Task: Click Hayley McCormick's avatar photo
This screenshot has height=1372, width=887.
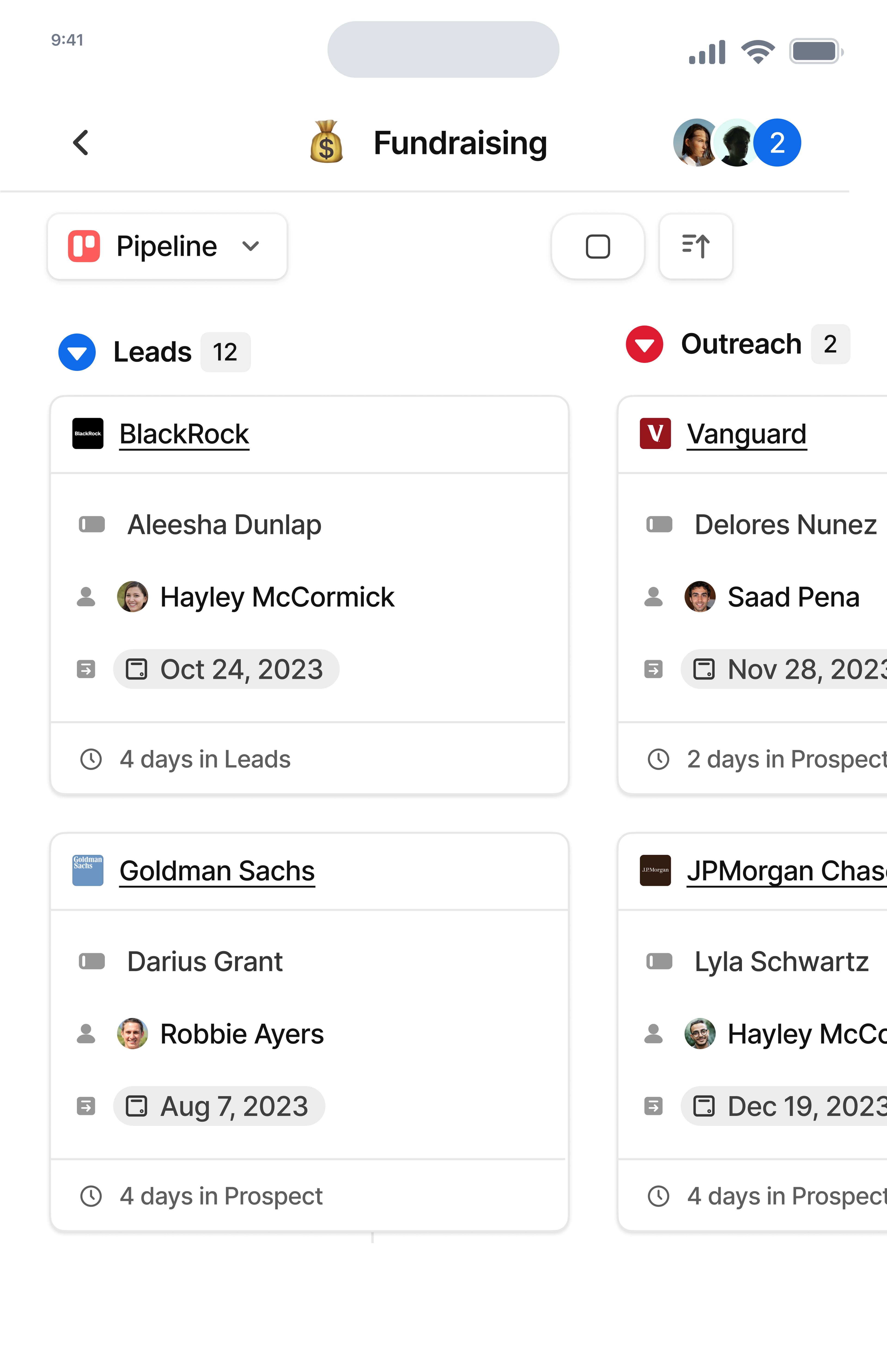Action: [x=133, y=596]
